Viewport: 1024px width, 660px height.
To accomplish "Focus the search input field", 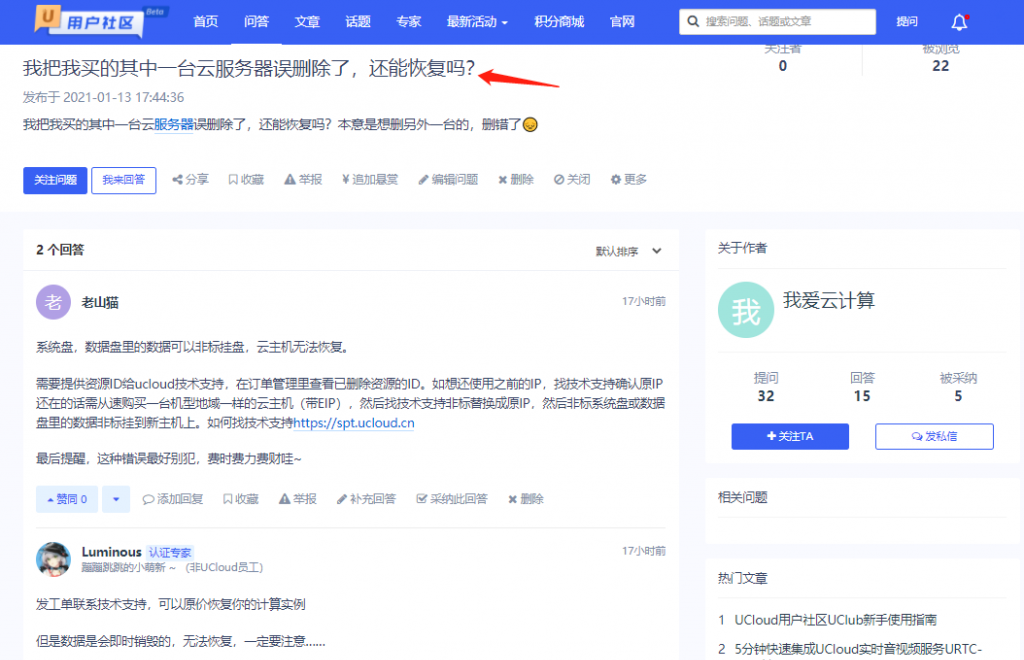I will click(x=777, y=22).
